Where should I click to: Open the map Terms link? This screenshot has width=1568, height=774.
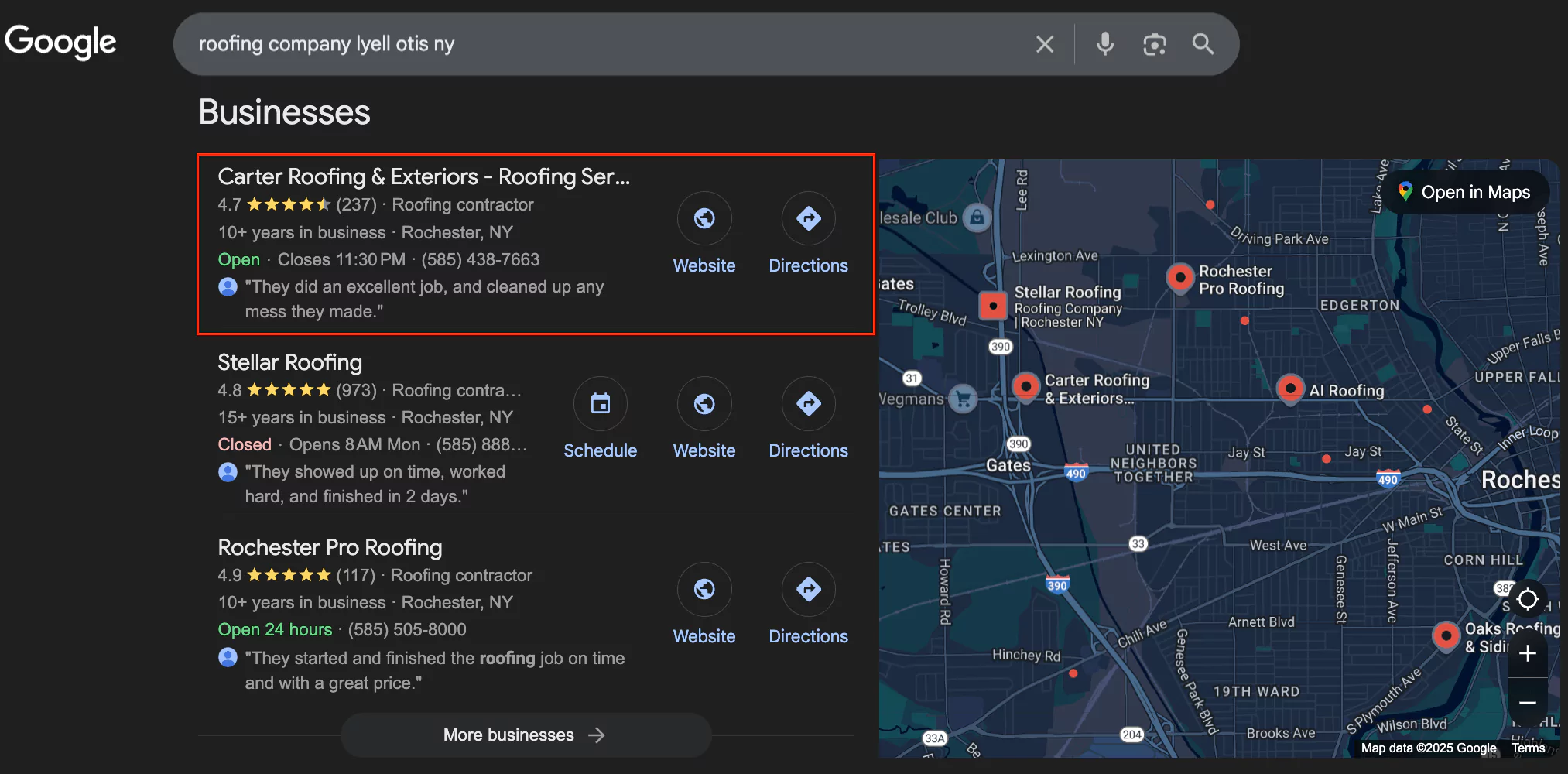(x=1529, y=748)
